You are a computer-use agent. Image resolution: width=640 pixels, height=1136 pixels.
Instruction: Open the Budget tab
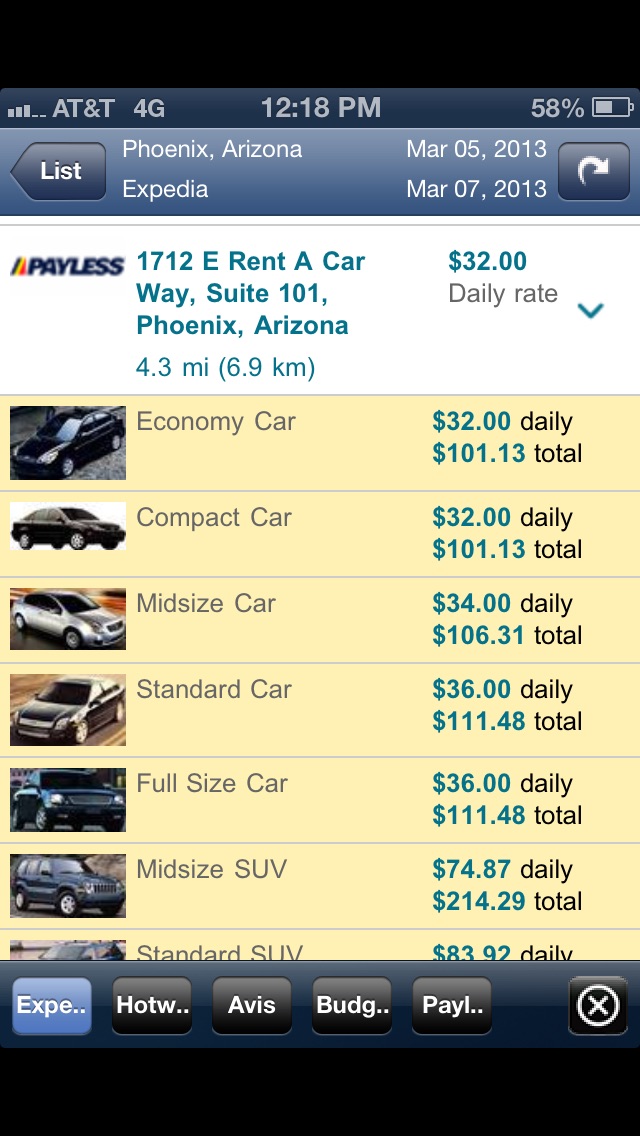(352, 1005)
